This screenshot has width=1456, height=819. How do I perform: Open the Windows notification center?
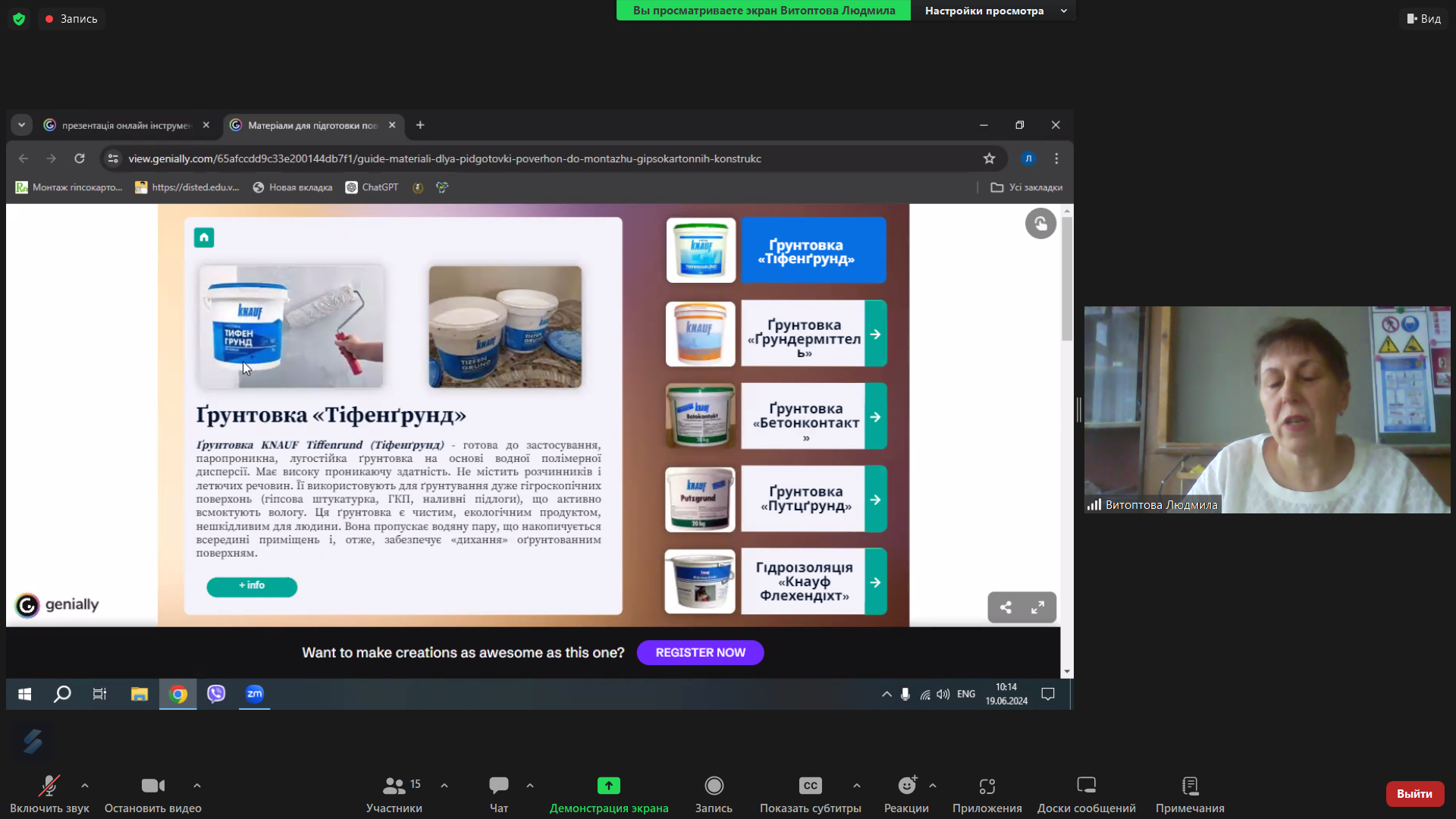1048,694
